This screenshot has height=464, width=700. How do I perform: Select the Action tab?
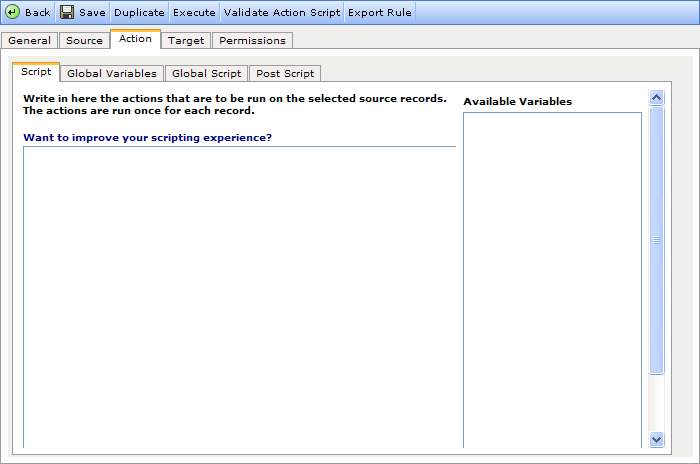[135, 39]
